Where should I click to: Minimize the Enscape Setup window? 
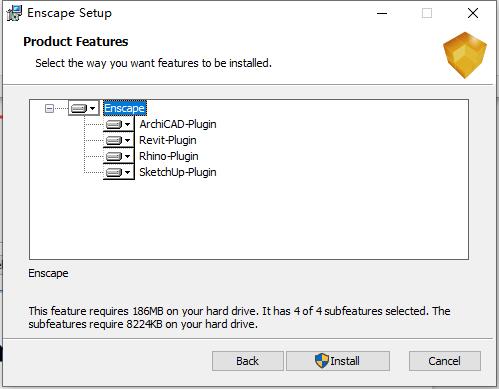[382, 13]
